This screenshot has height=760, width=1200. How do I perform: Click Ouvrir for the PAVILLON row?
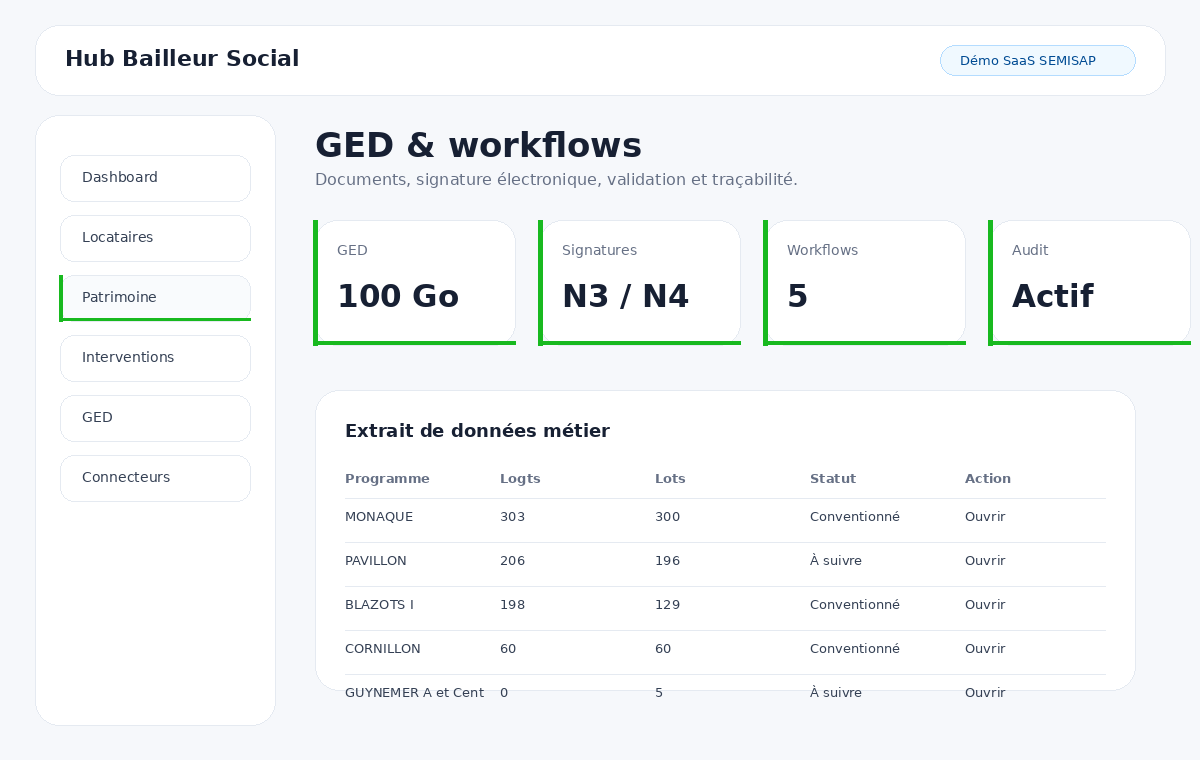(985, 561)
